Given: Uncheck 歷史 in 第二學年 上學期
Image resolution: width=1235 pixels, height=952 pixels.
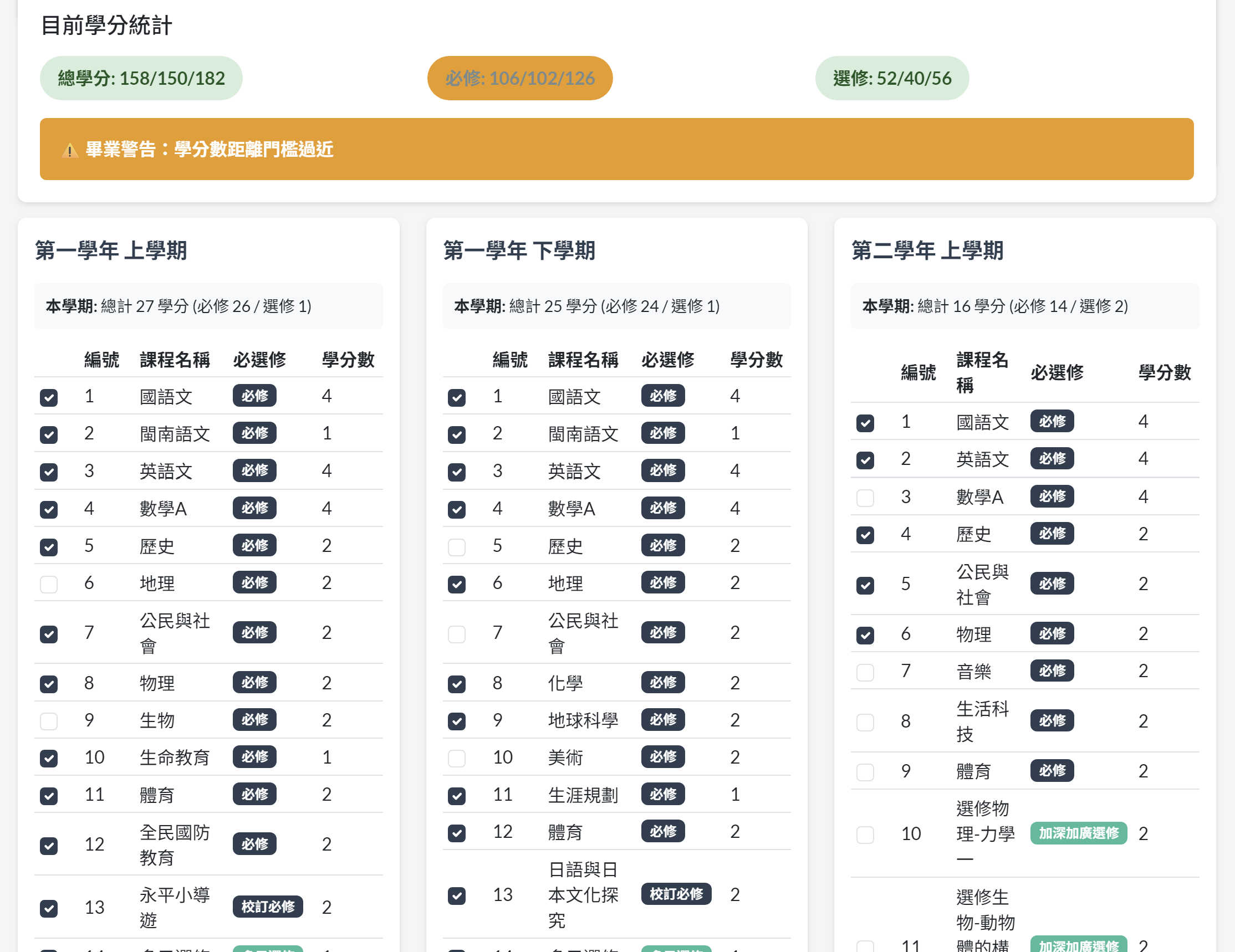Looking at the screenshot, I should pos(865,535).
